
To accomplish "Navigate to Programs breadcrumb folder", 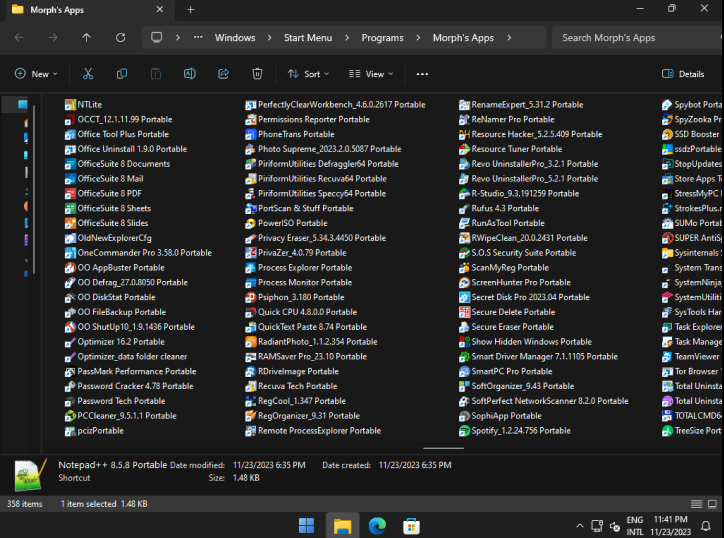I will click(x=382, y=38).
